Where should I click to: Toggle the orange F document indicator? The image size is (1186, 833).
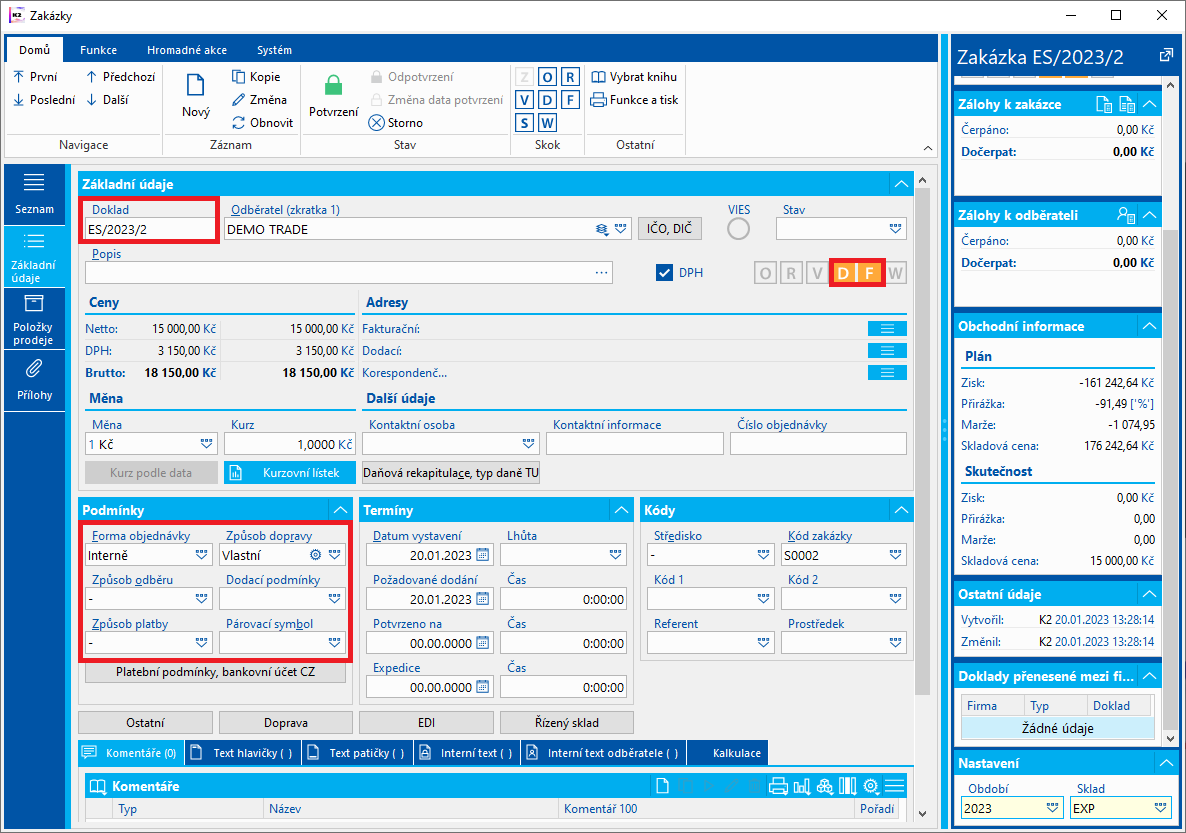[x=870, y=273]
